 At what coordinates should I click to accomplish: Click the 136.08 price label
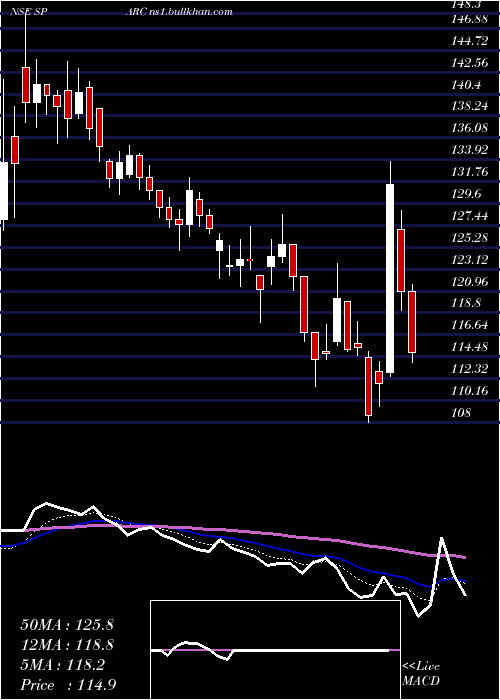(470, 129)
